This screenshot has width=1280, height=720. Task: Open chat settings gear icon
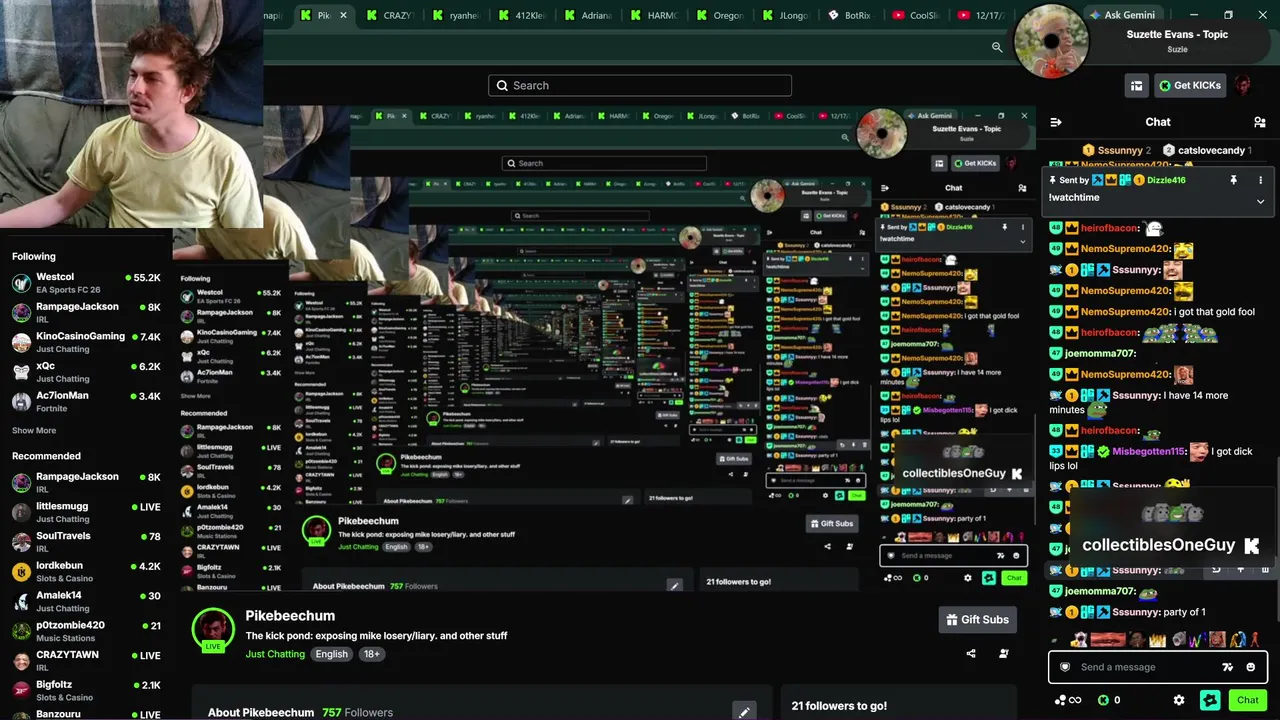coord(1179,700)
